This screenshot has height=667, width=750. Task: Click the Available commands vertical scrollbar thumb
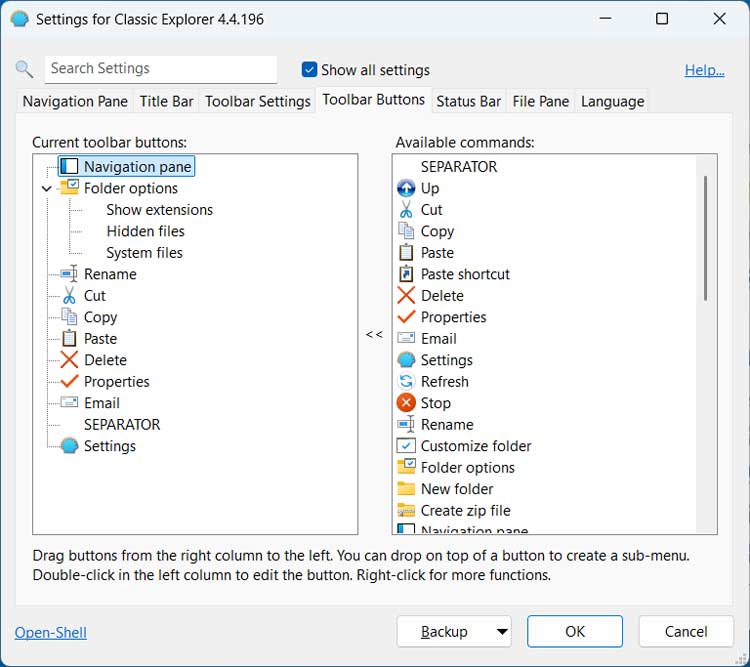[705, 238]
